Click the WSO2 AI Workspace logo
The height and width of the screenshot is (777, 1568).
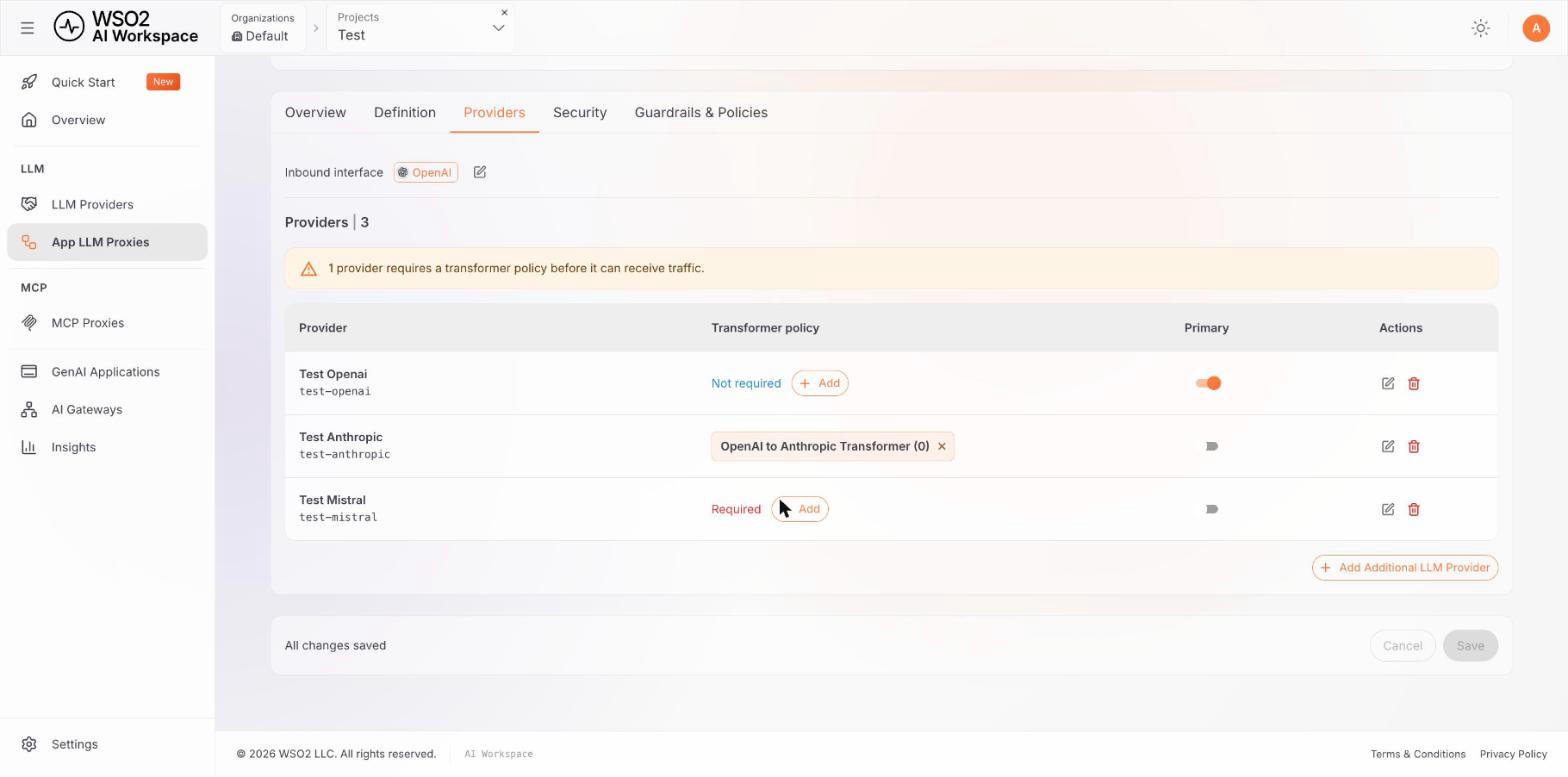126,28
